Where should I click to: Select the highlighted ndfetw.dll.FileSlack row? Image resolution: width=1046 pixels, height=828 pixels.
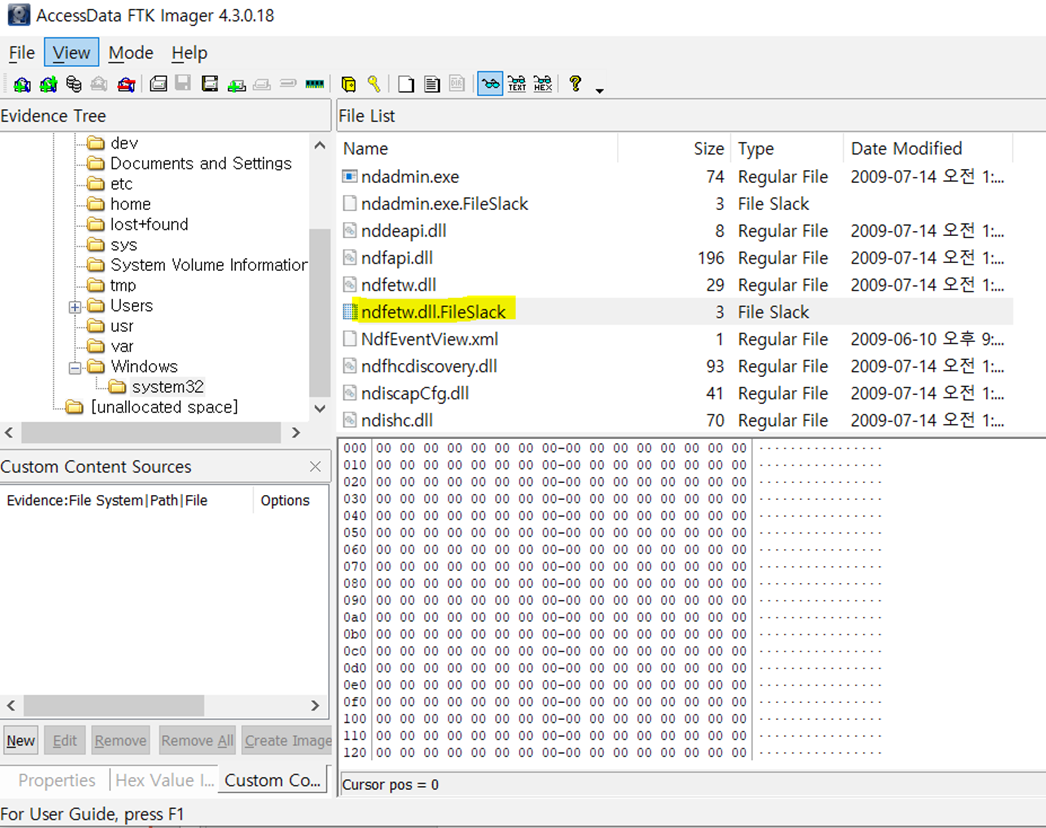(676, 312)
